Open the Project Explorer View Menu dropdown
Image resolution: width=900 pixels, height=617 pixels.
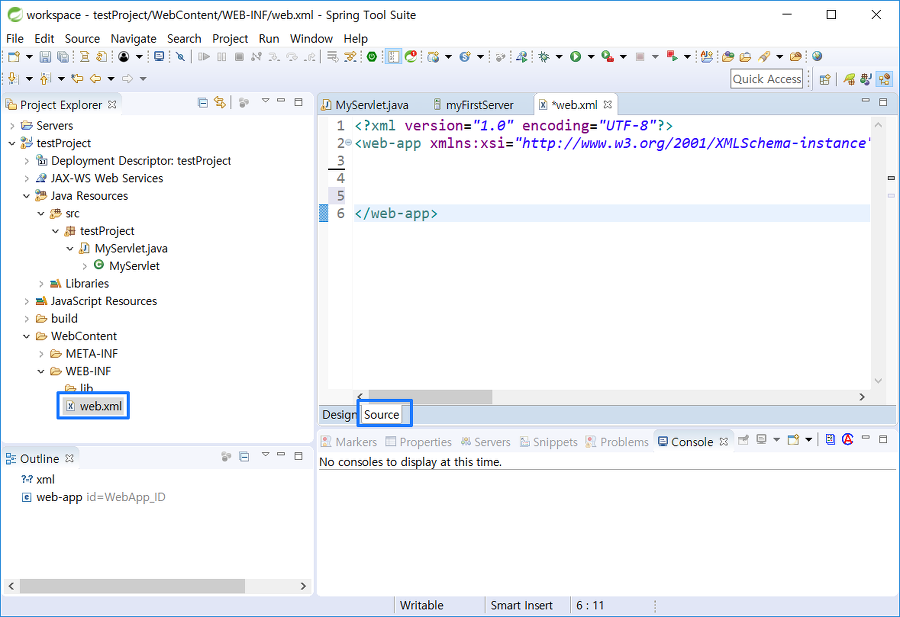coord(265,102)
